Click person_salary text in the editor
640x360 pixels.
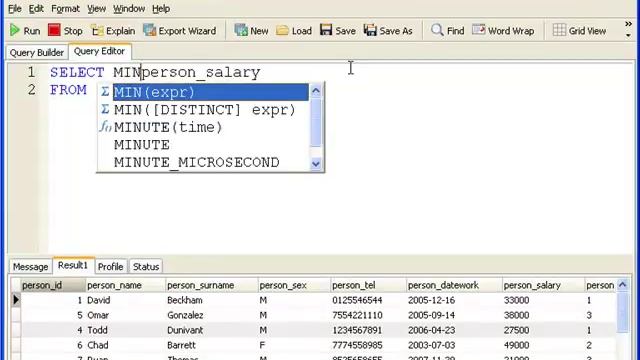point(201,73)
